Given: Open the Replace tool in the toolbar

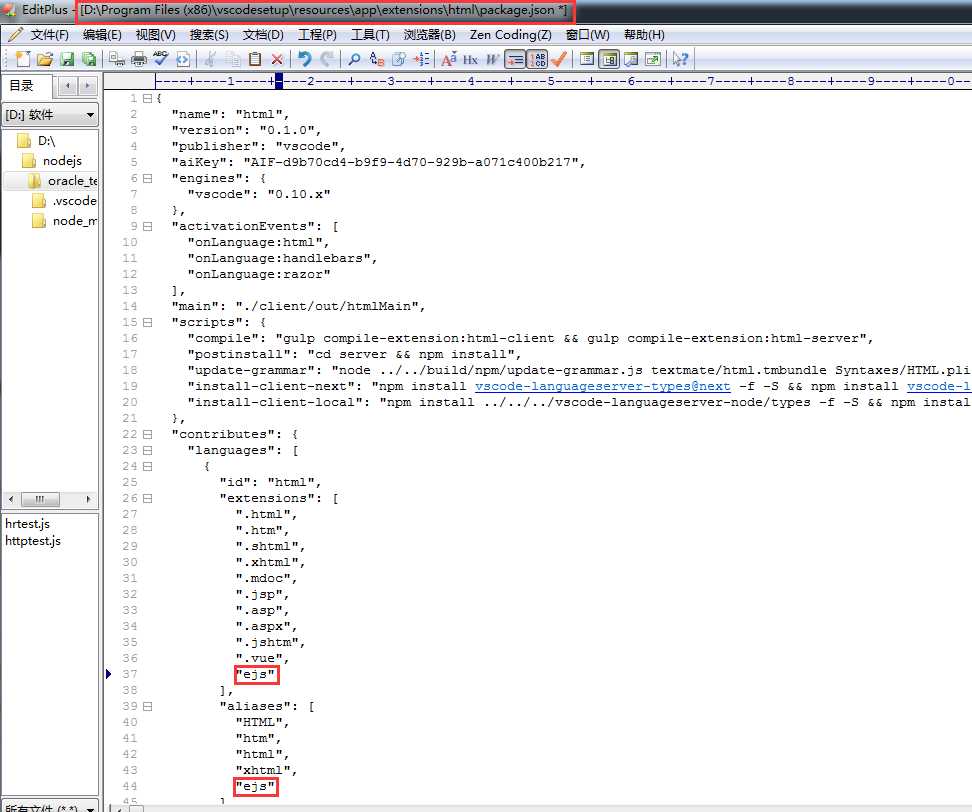Looking at the screenshot, I should coord(376,59).
